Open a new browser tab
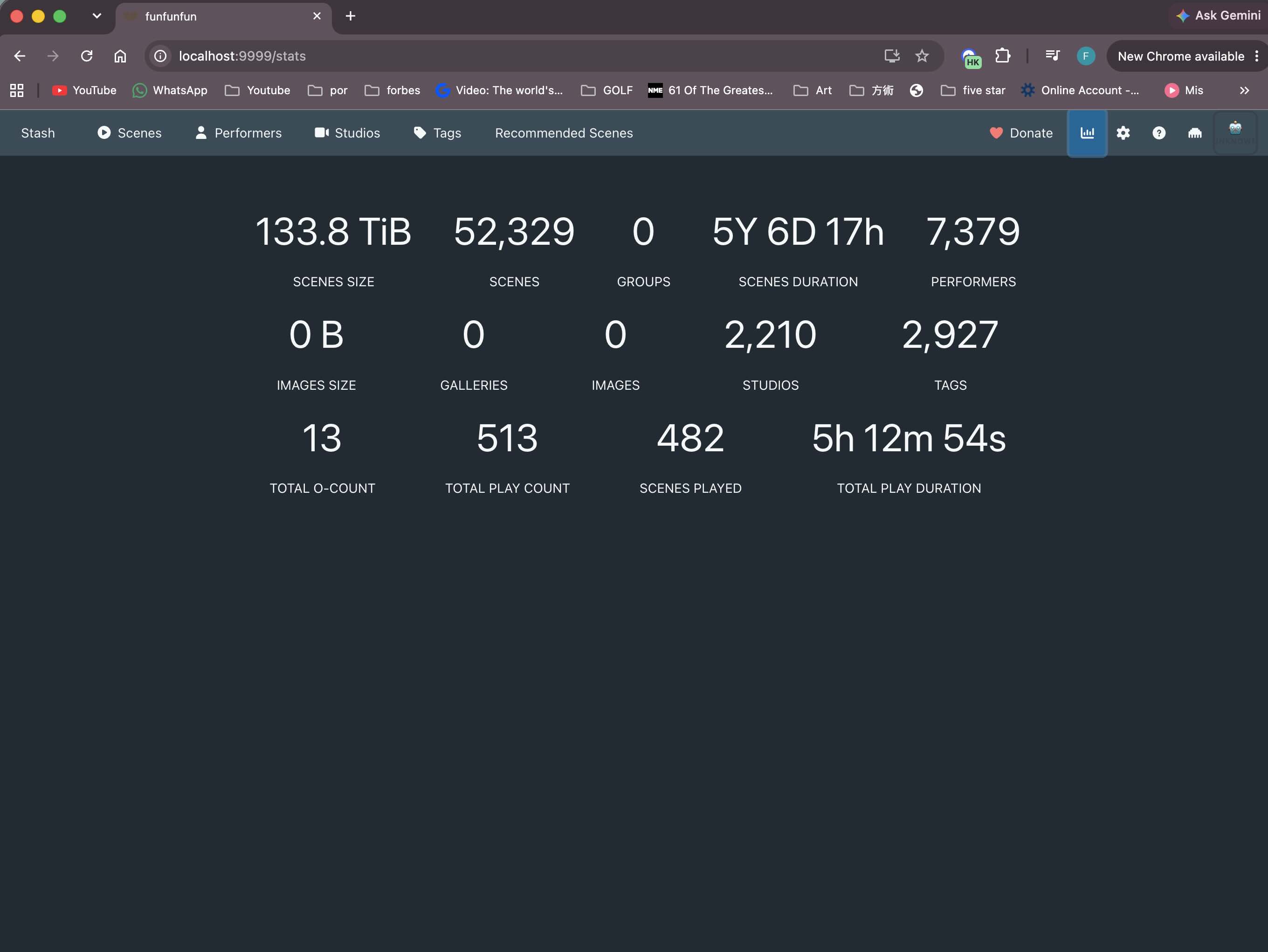The image size is (1268, 952). (350, 16)
